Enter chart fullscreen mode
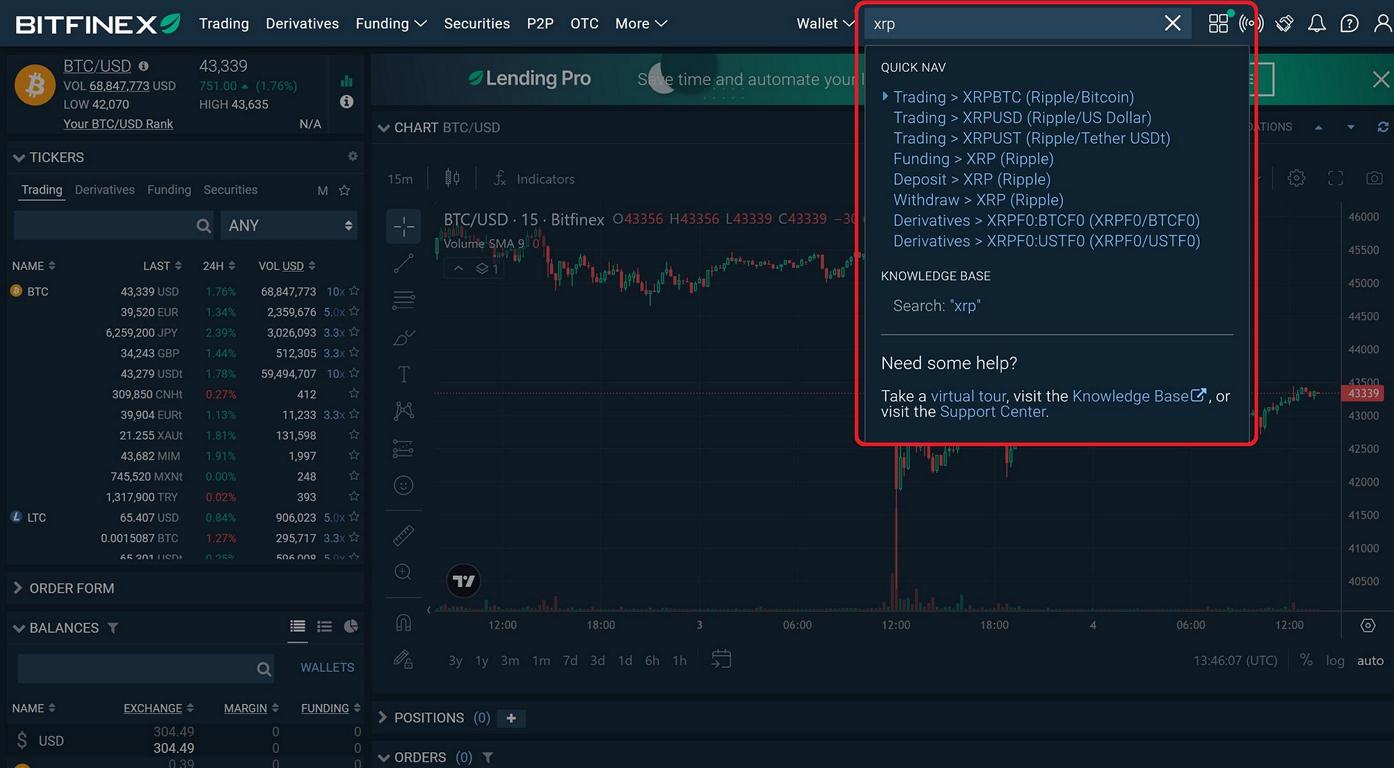The height and width of the screenshot is (768, 1394). coord(1335,178)
